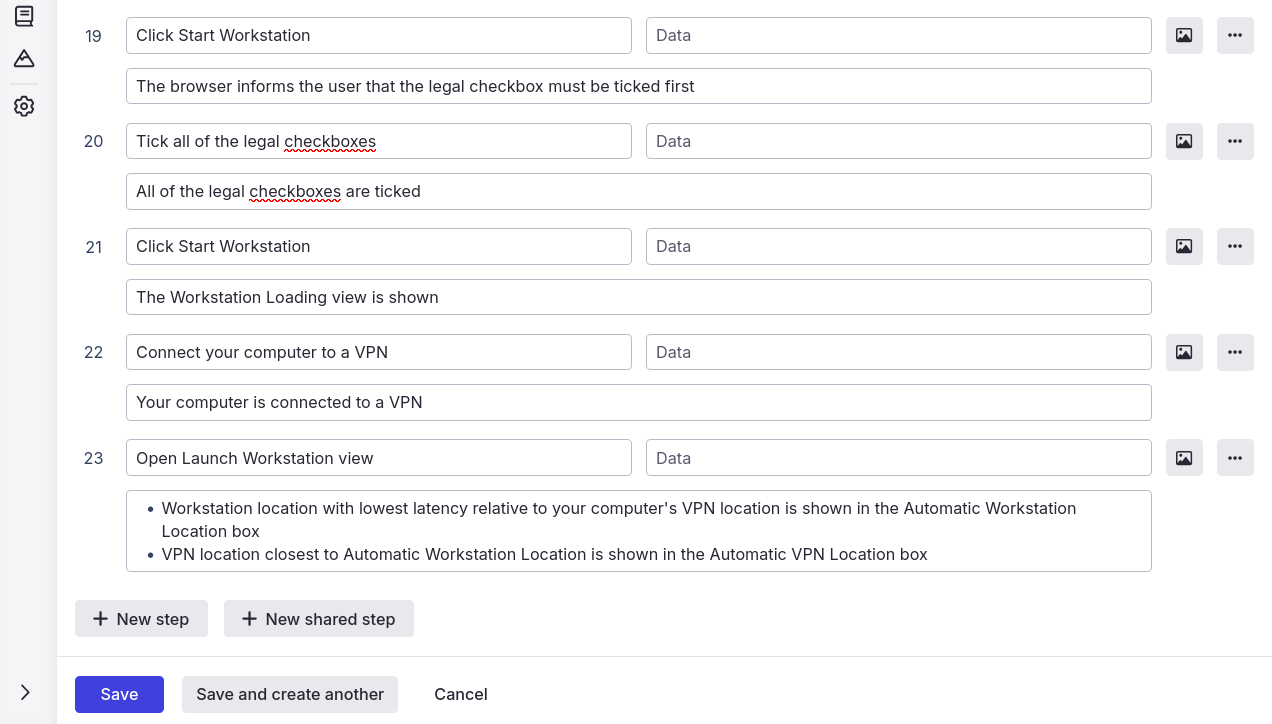Image resolution: width=1272 pixels, height=724 pixels.
Task: Attach an image to step 21
Action: (1184, 246)
